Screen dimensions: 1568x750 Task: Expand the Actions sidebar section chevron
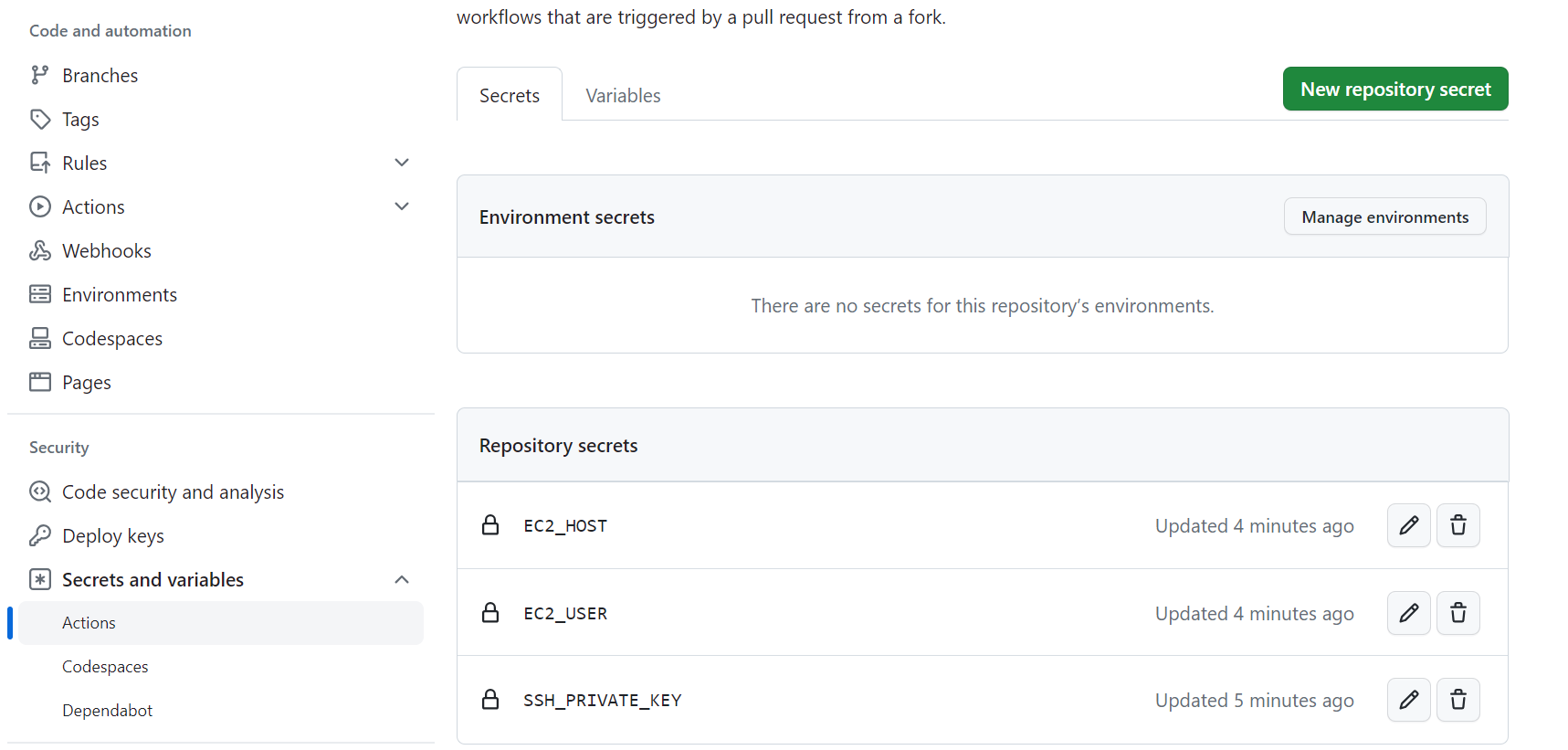click(402, 206)
